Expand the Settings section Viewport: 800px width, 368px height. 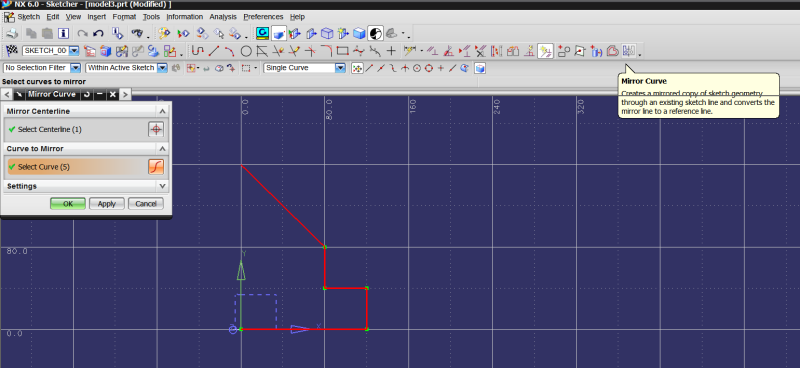point(162,186)
